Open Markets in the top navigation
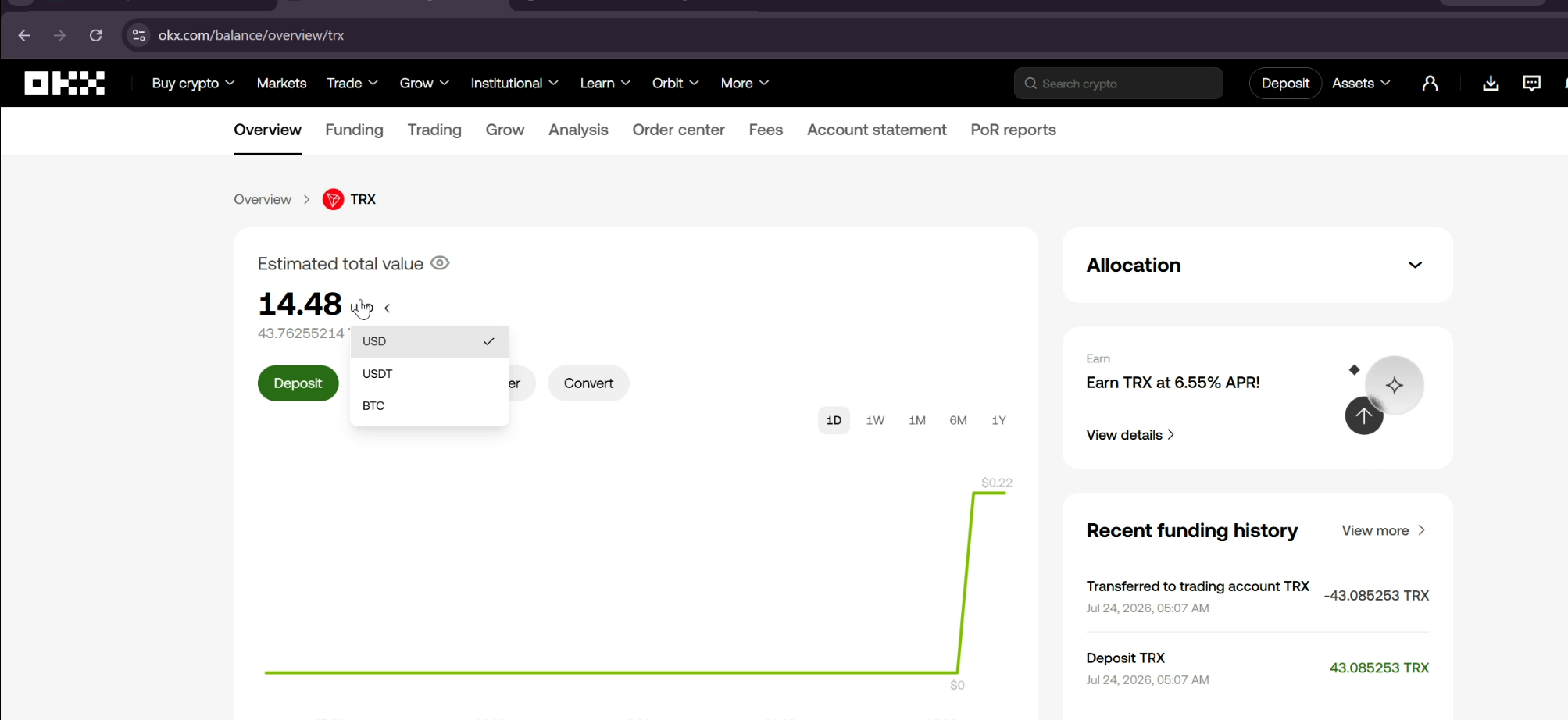Viewport: 1568px width, 720px height. pyautogui.click(x=281, y=83)
